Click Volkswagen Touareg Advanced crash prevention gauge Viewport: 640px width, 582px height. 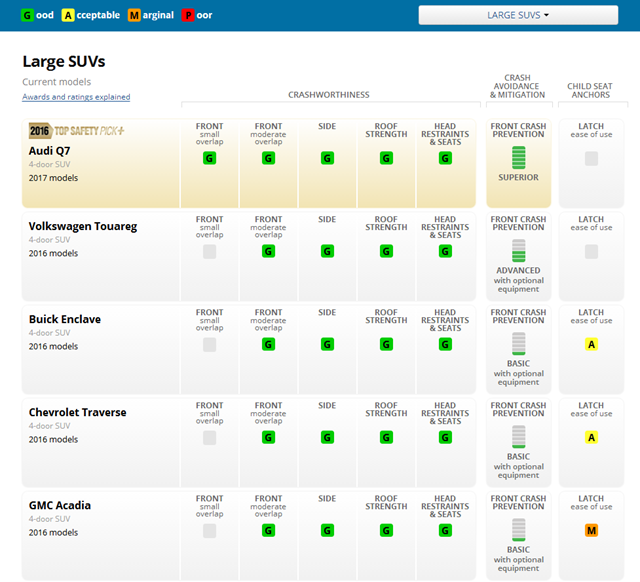coord(518,250)
